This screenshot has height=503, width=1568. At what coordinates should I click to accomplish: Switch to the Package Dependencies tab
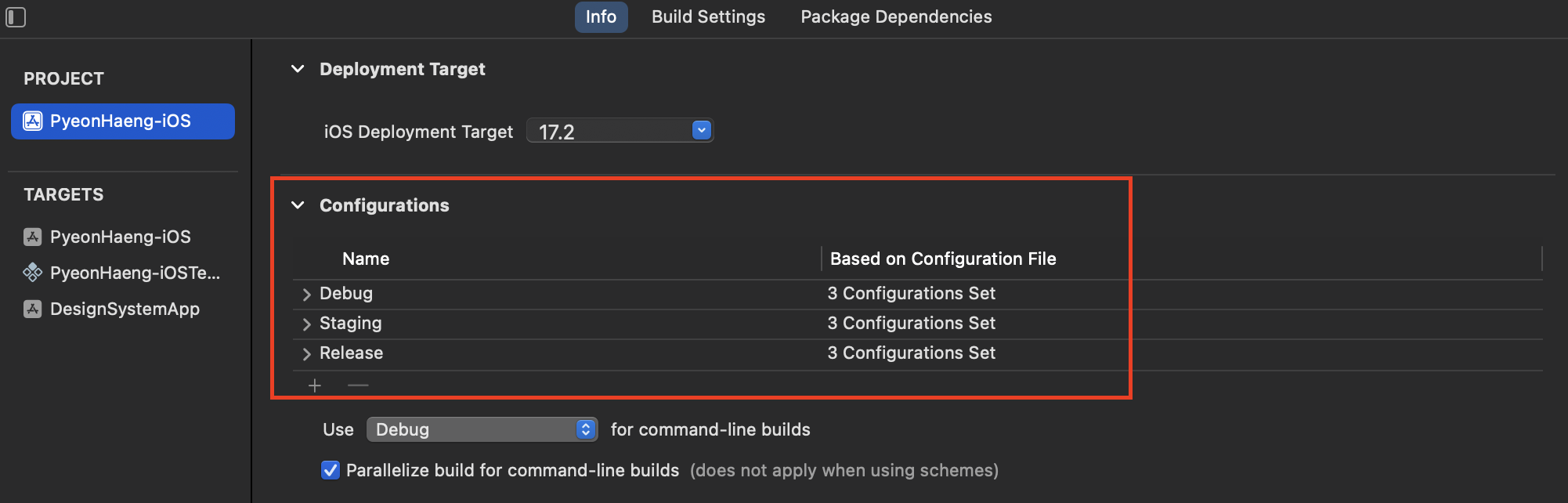click(896, 16)
